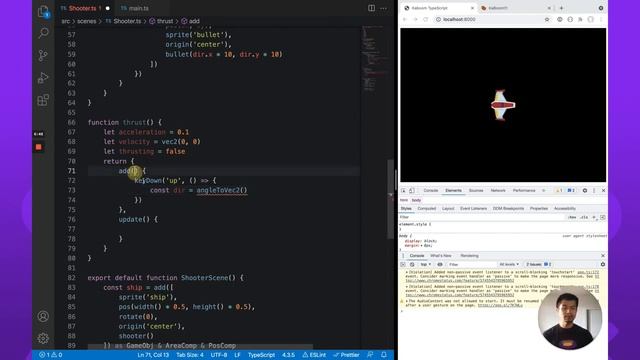
Task: Click the TypeScript language mode in status bar
Action: tap(261, 355)
